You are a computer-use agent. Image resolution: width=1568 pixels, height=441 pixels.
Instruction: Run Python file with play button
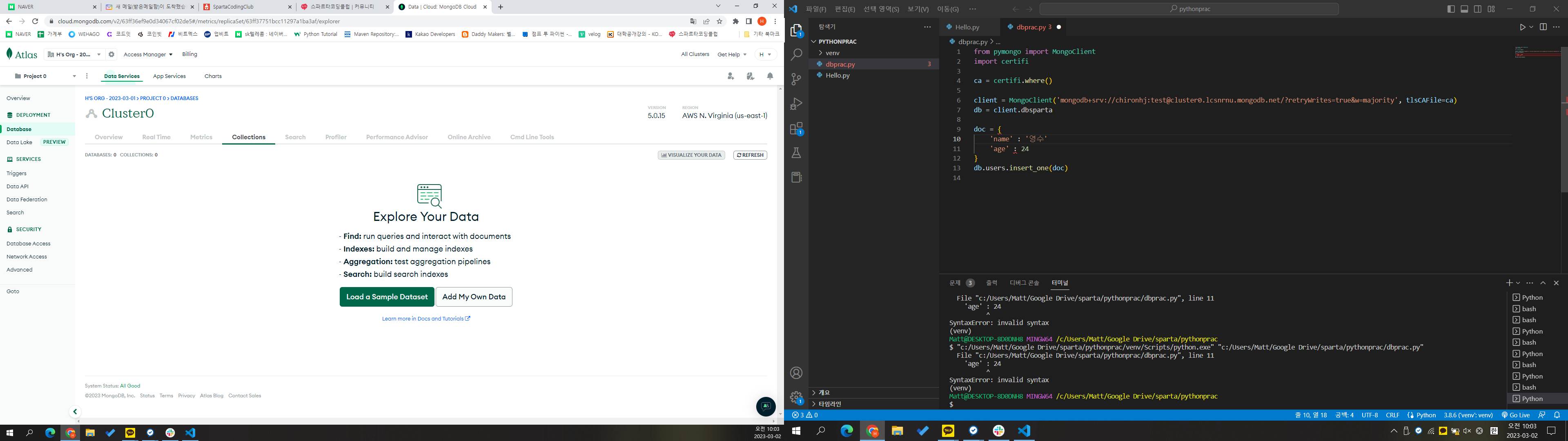click(x=1522, y=27)
